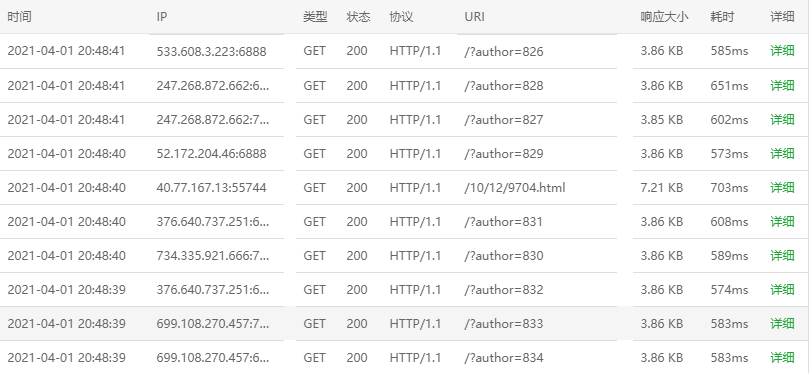This screenshot has height=373, width=809.
Task: Click the 响应大小 column header
Action: tap(665, 17)
